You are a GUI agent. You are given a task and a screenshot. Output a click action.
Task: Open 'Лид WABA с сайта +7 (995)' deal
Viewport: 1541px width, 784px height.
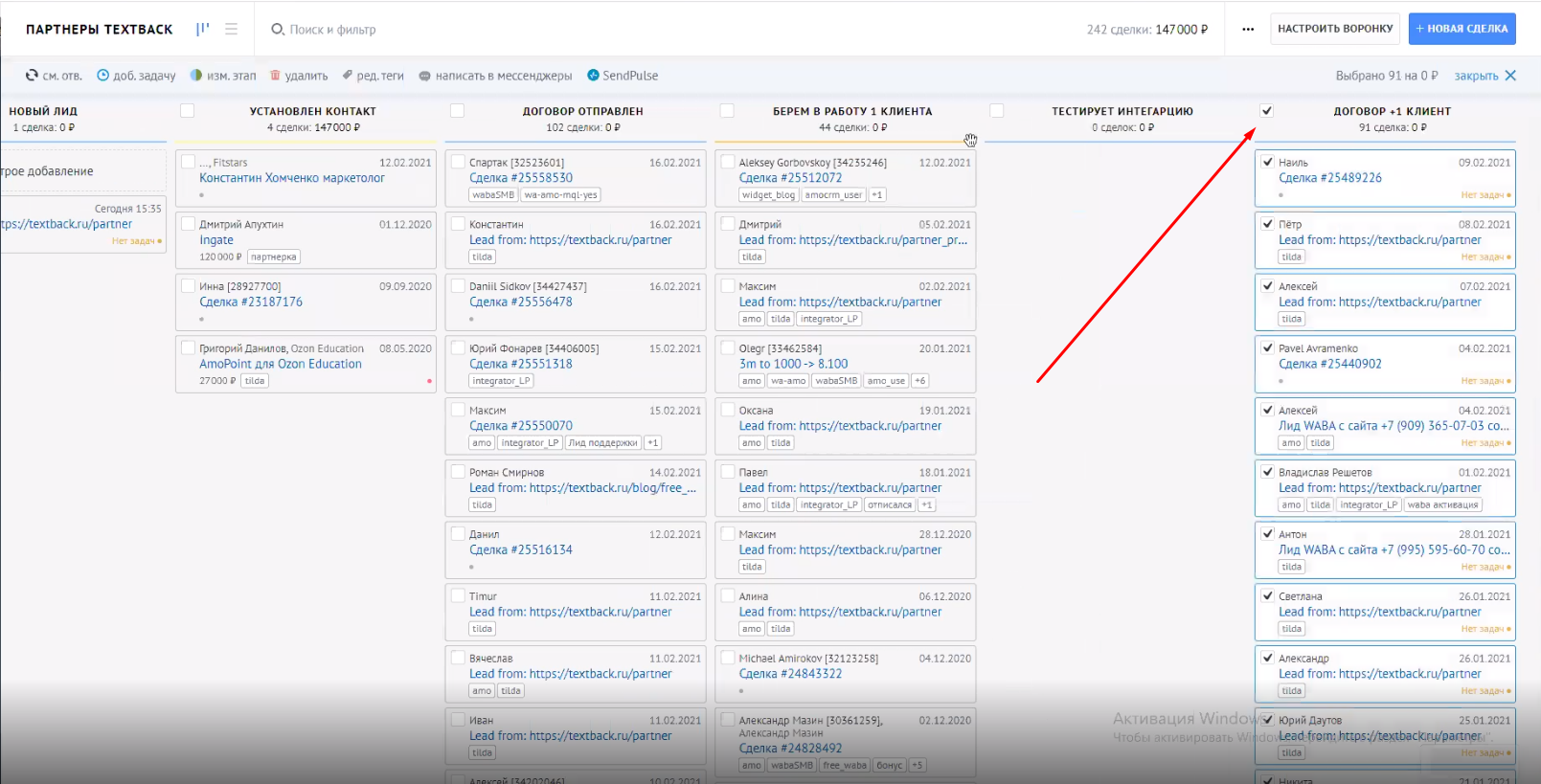(1394, 549)
